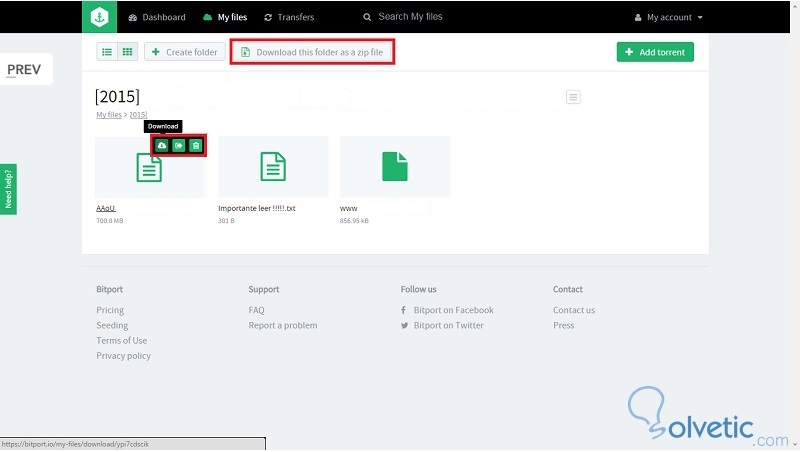Screen dimensions: 800x452
Task: Click the Search My files field
Action: coord(410,17)
